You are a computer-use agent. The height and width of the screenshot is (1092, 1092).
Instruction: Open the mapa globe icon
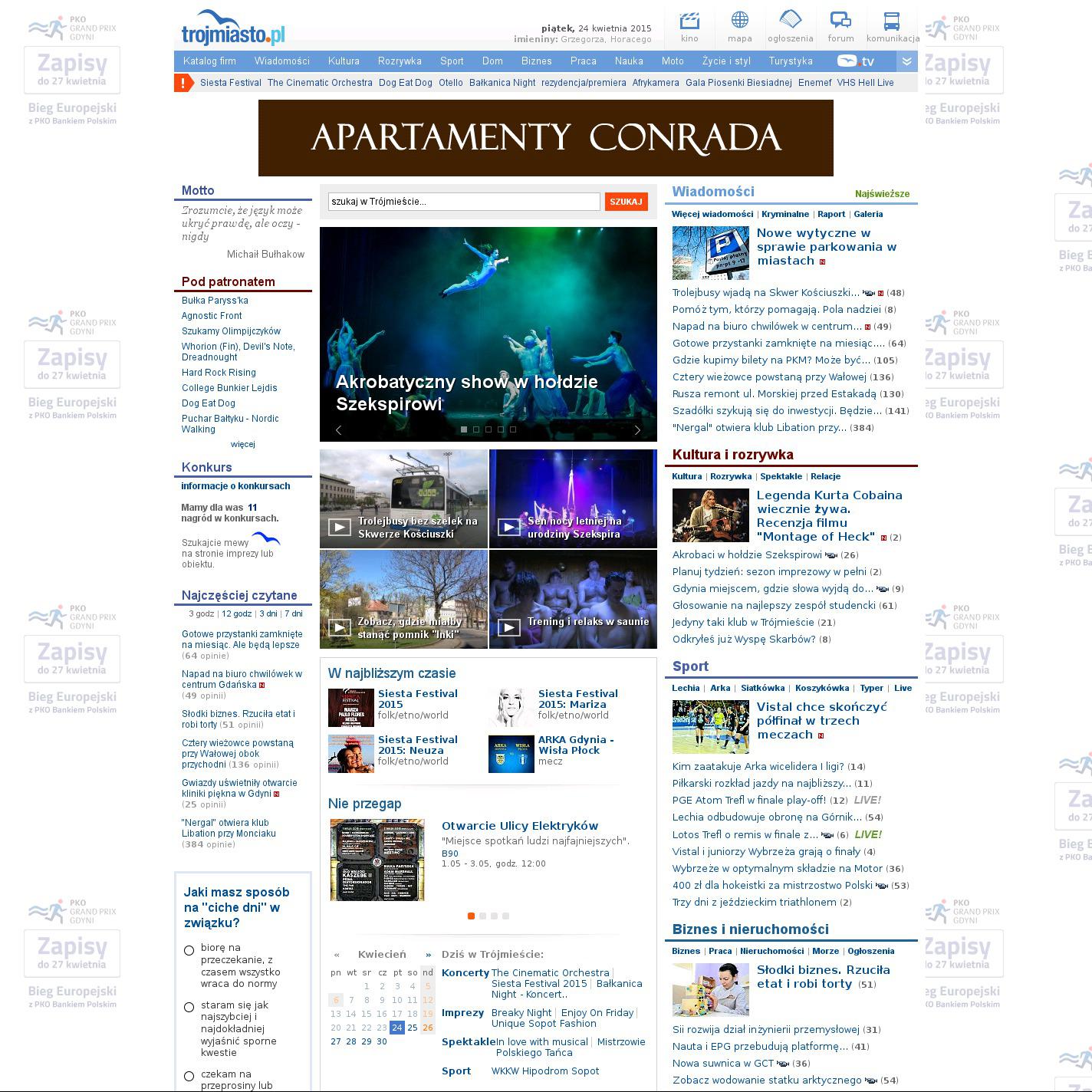[x=740, y=20]
